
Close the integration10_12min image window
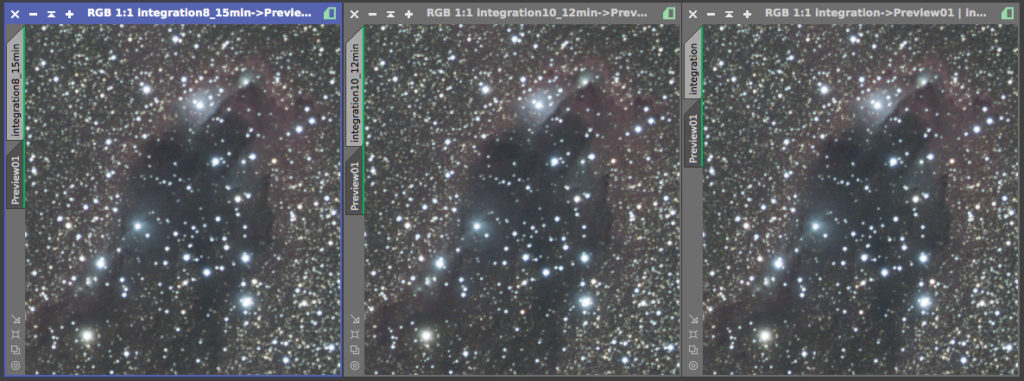tap(355, 14)
